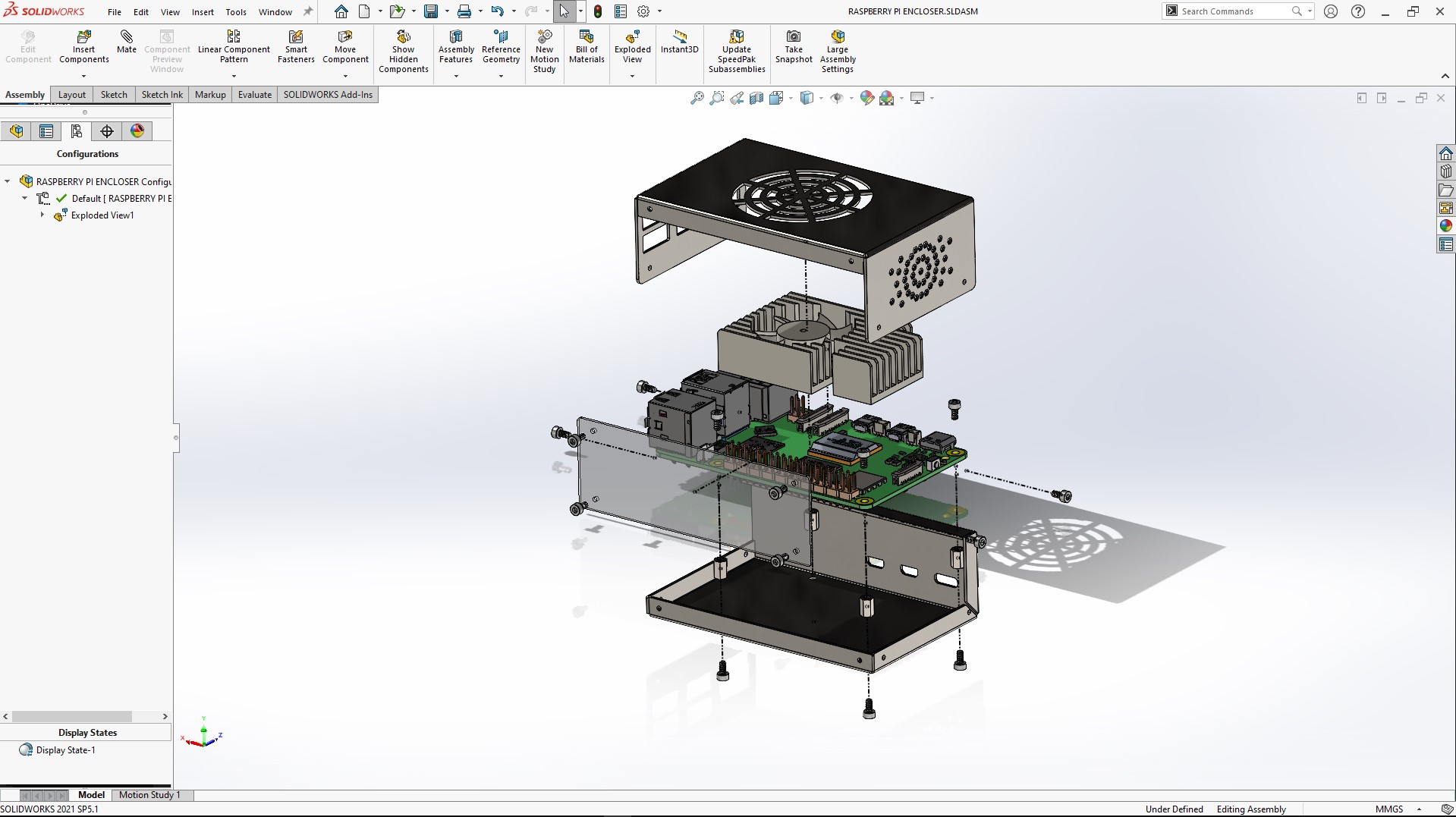Open the Help question mark button
This screenshot has width=1456, height=817.
pyautogui.click(x=1358, y=11)
